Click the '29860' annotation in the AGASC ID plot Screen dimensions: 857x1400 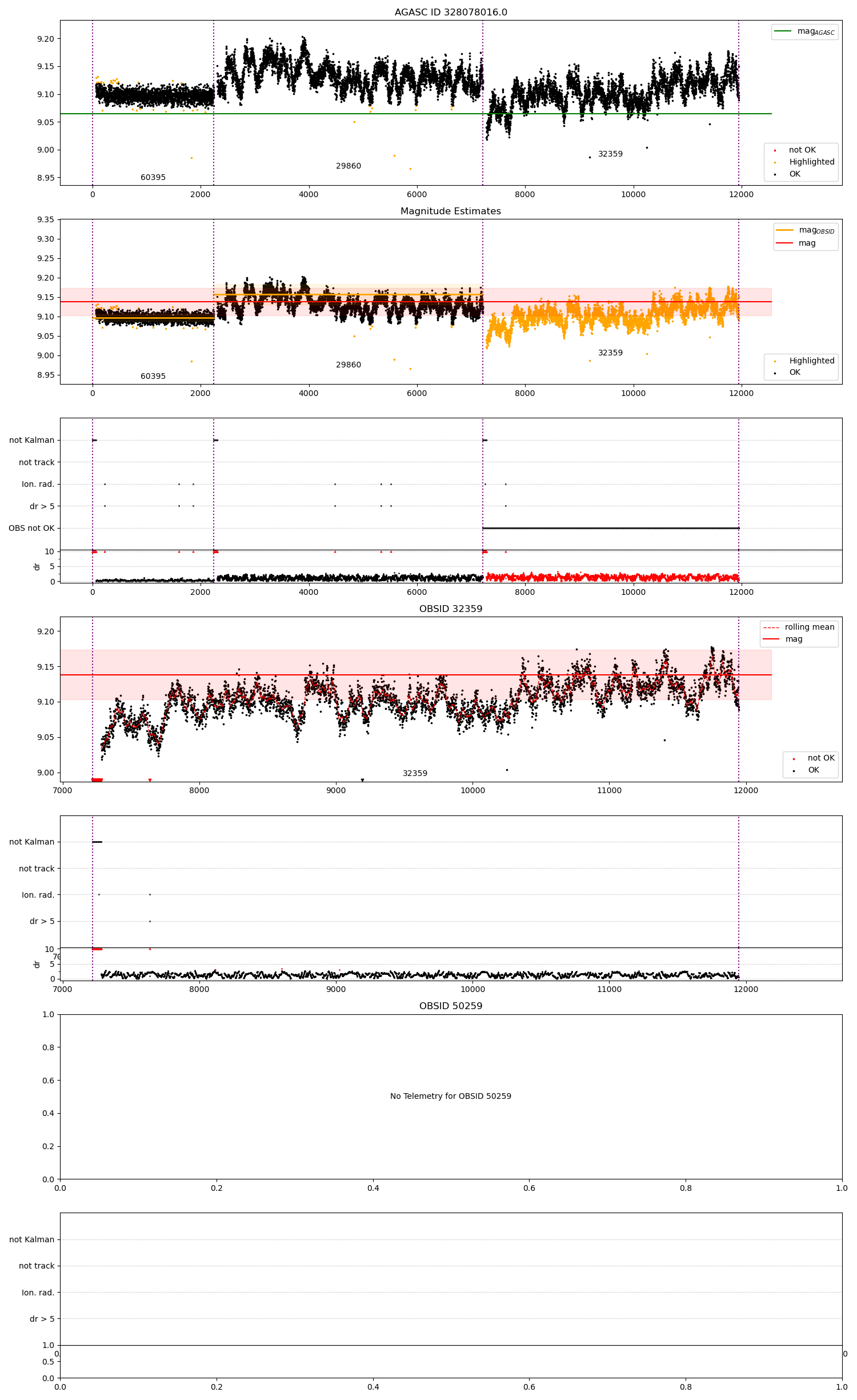[349, 166]
